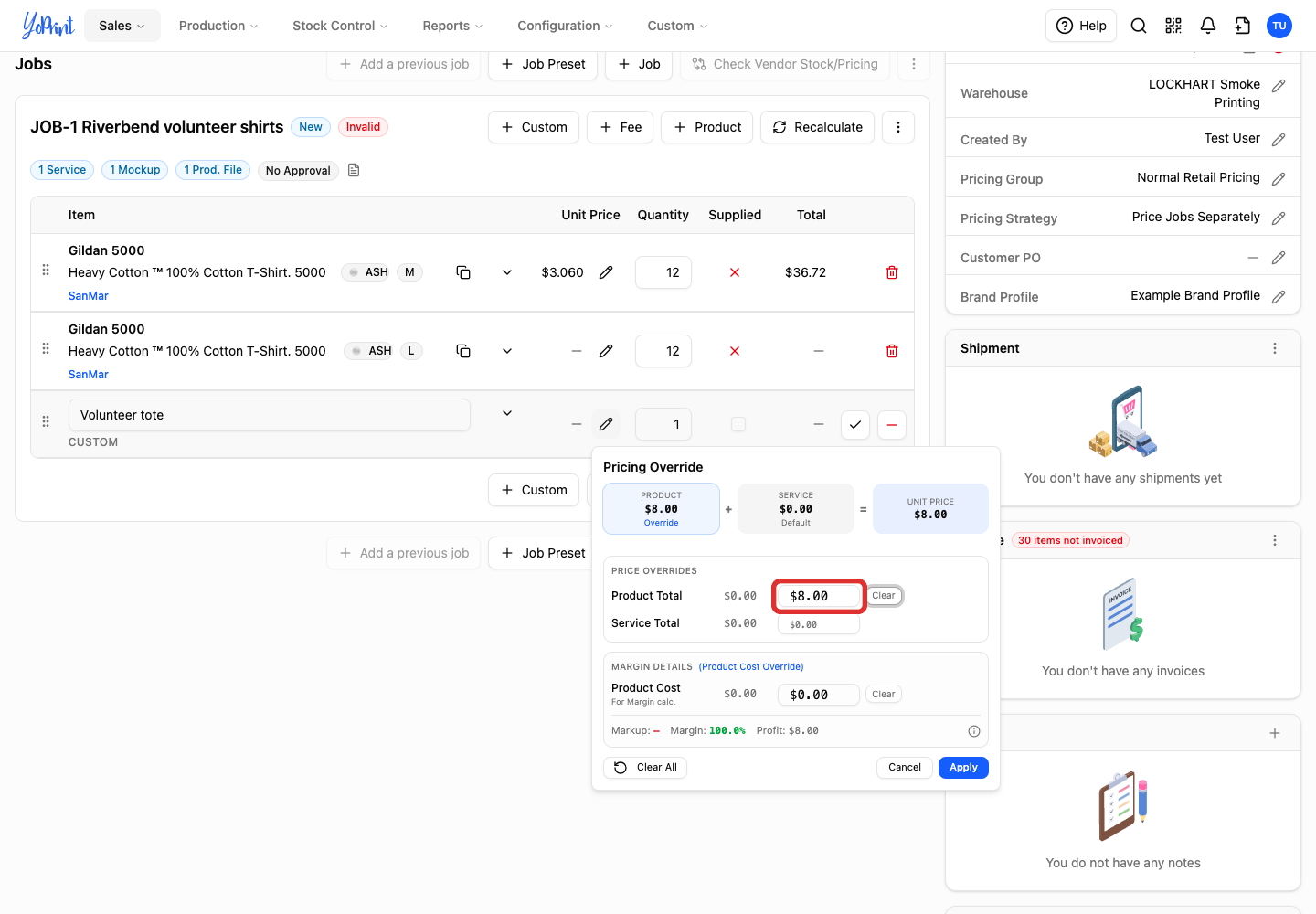Edit the Warehouse field pencil icon
Viewport: 1316px width, 914px height.
point(1279,86)
